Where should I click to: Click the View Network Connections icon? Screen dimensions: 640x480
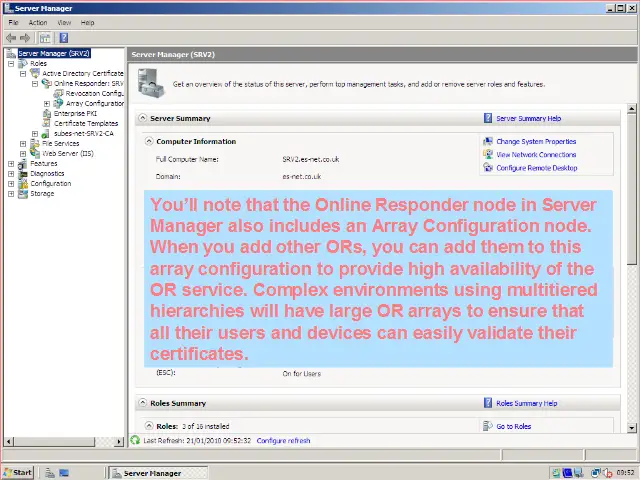pyautogui.click(x=488, y=155)
